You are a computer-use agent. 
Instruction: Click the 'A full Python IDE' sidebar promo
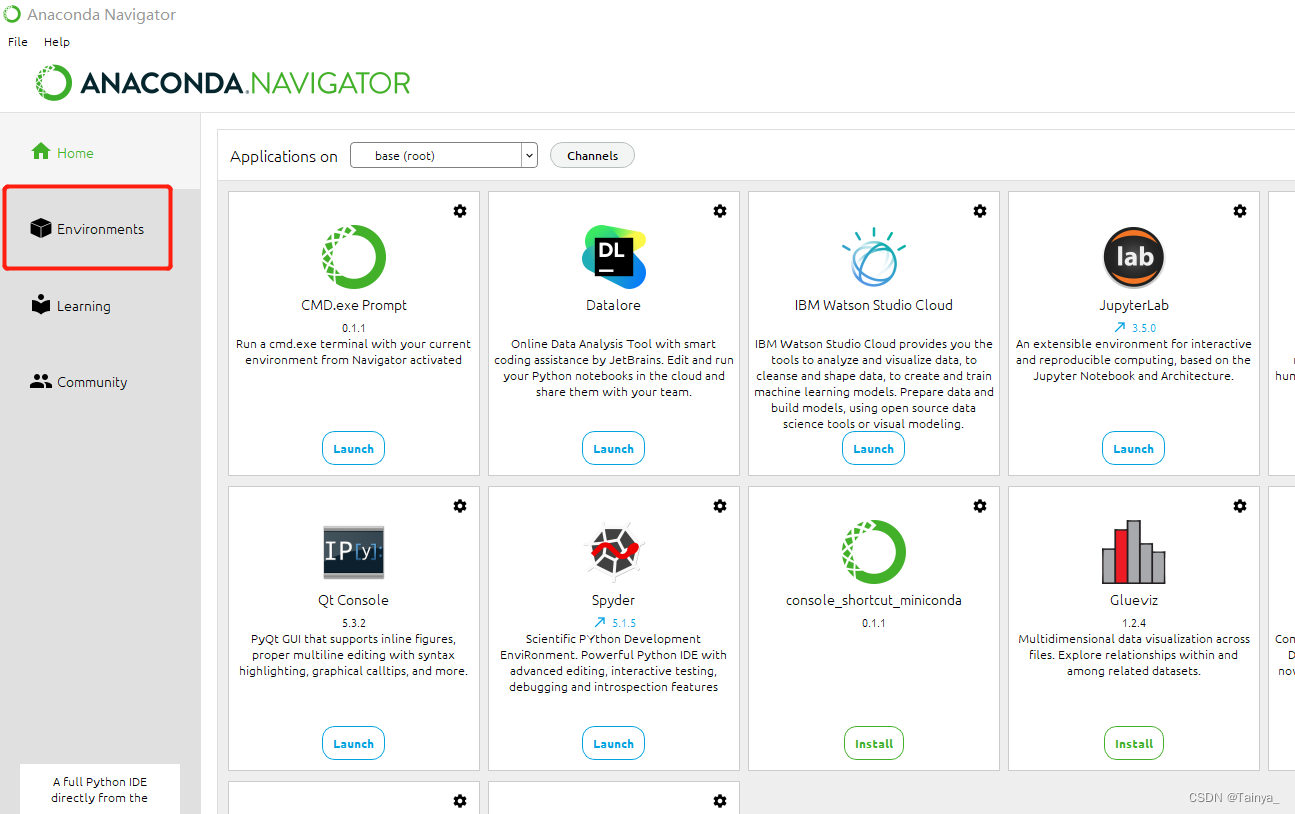click(100, 789)
